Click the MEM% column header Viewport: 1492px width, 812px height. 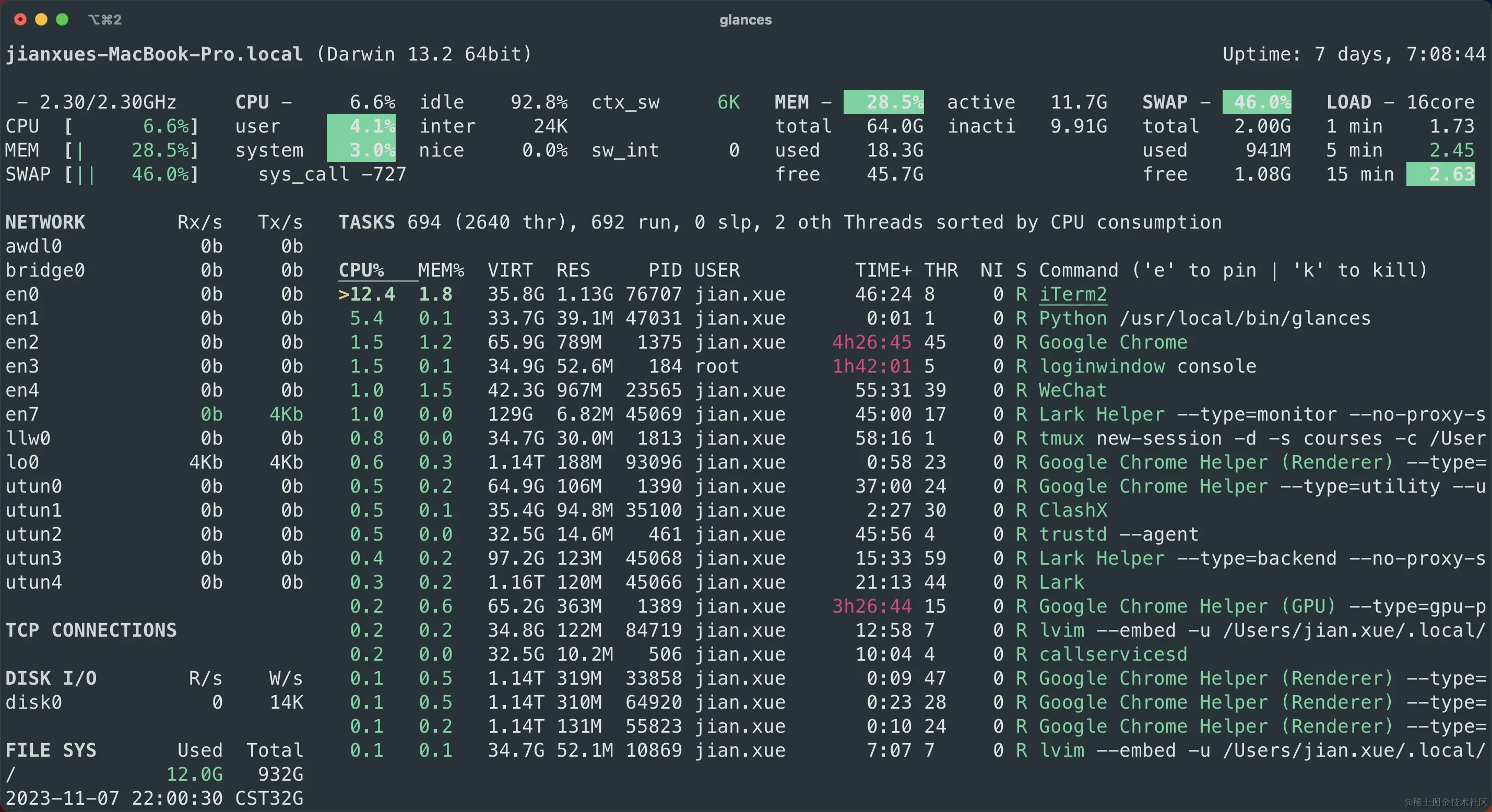[x=441, y=270]
